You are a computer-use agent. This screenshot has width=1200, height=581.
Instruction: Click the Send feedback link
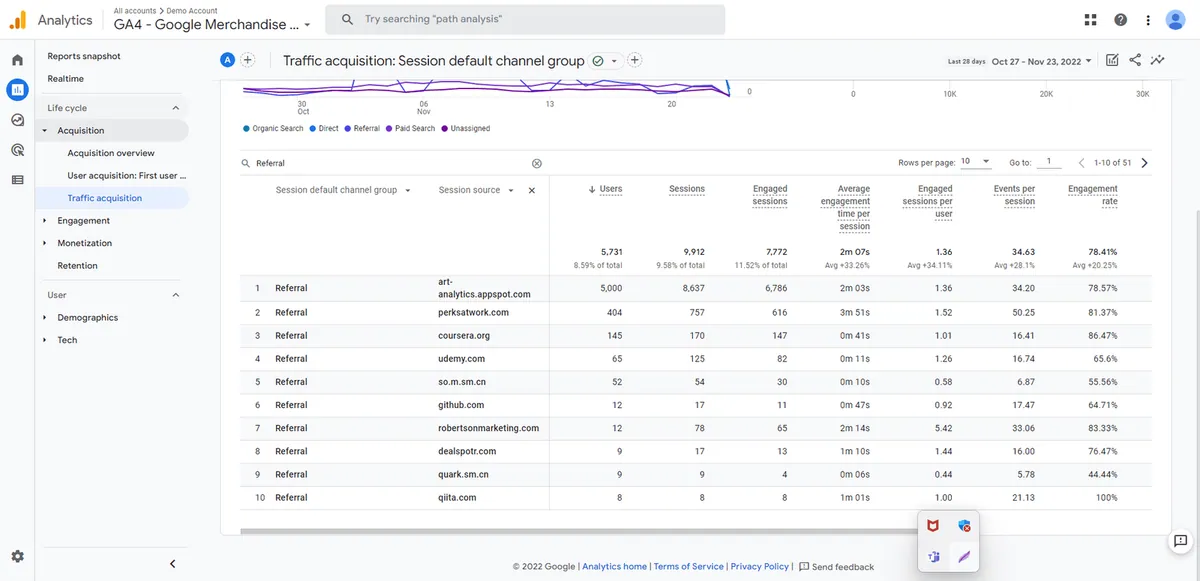coord(837,567)
